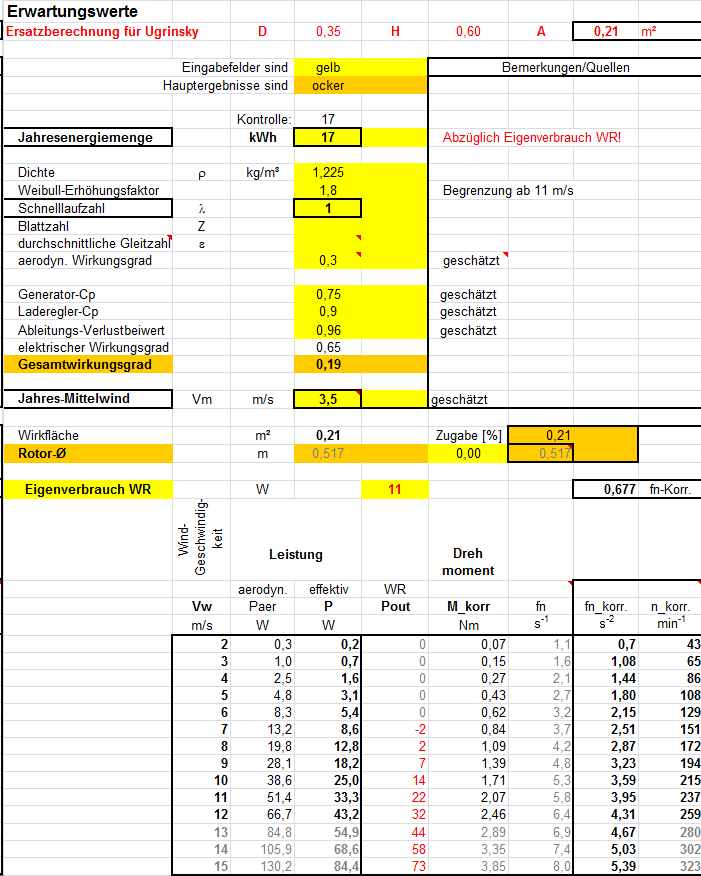This screenshot has width=701, height=876.
Task: Select the Bemerkungen/Quellen header cell
Action: point(565,68)
